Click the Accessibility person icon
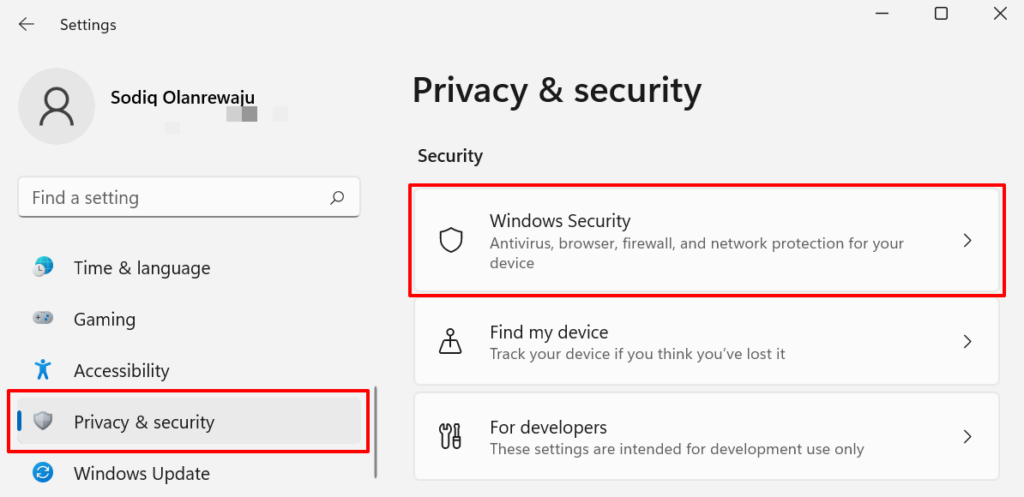The height and width of the screenshot is (497, 1024). coord(43,370)
